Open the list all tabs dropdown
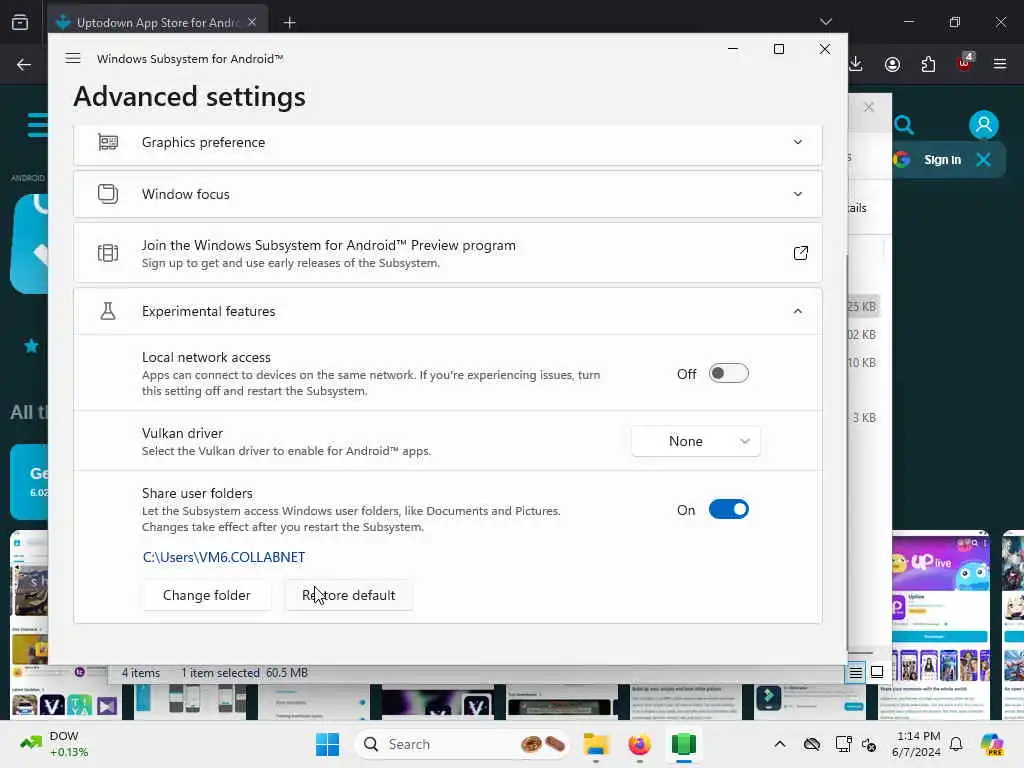The image size is (1024, 768). tap(825, 22)
